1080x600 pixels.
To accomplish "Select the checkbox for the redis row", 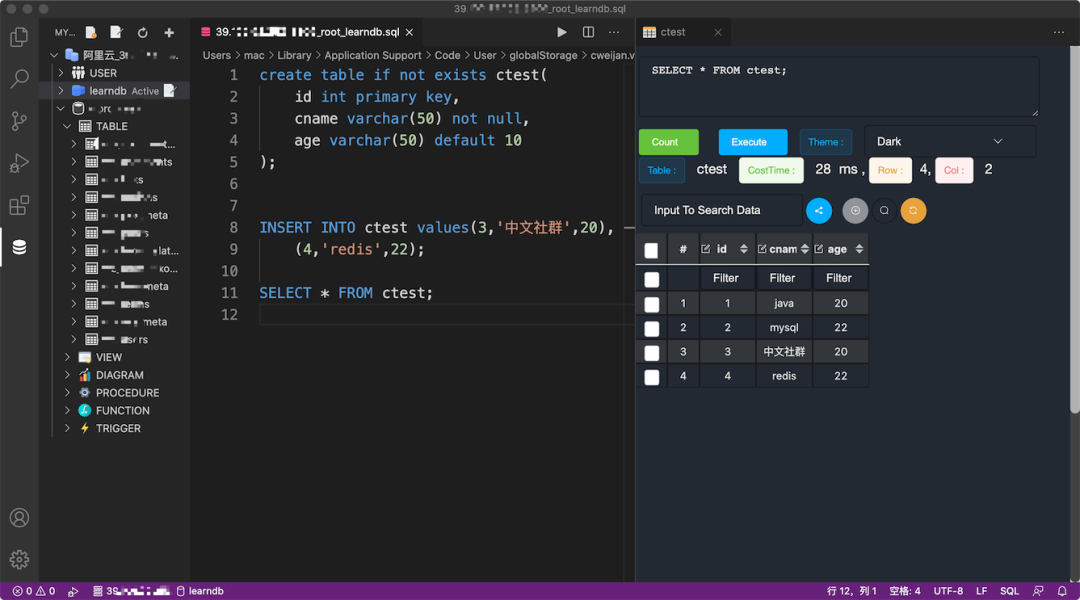I will (x=652, y=377).
